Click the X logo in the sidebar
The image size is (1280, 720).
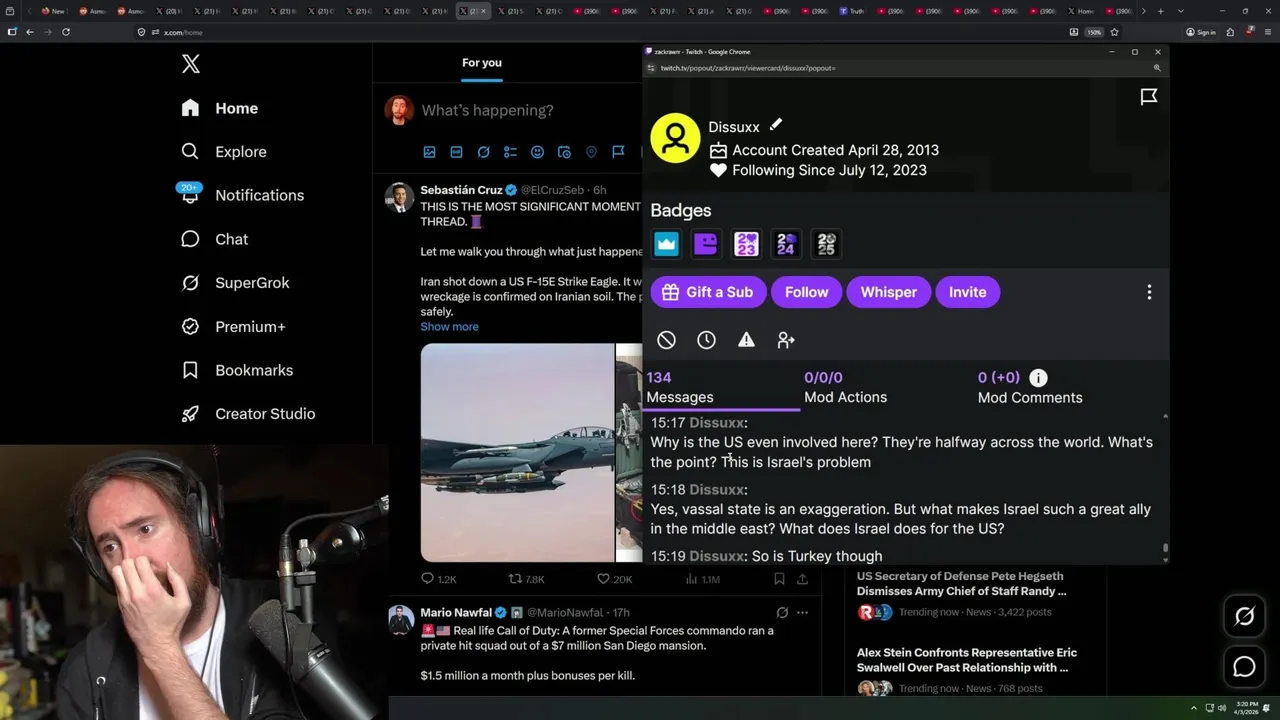tap(191, 65)
